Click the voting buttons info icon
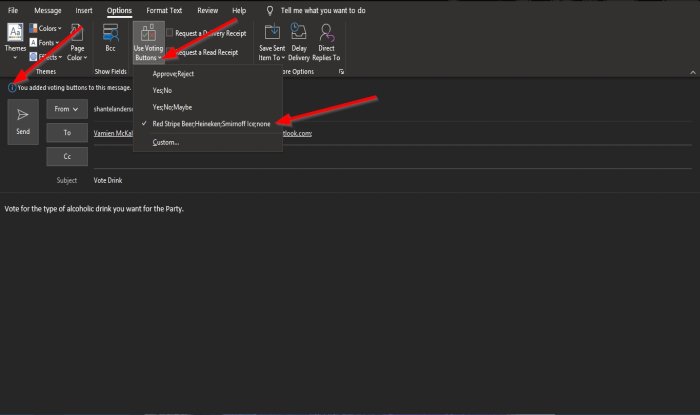 click(x=12, y=88)
